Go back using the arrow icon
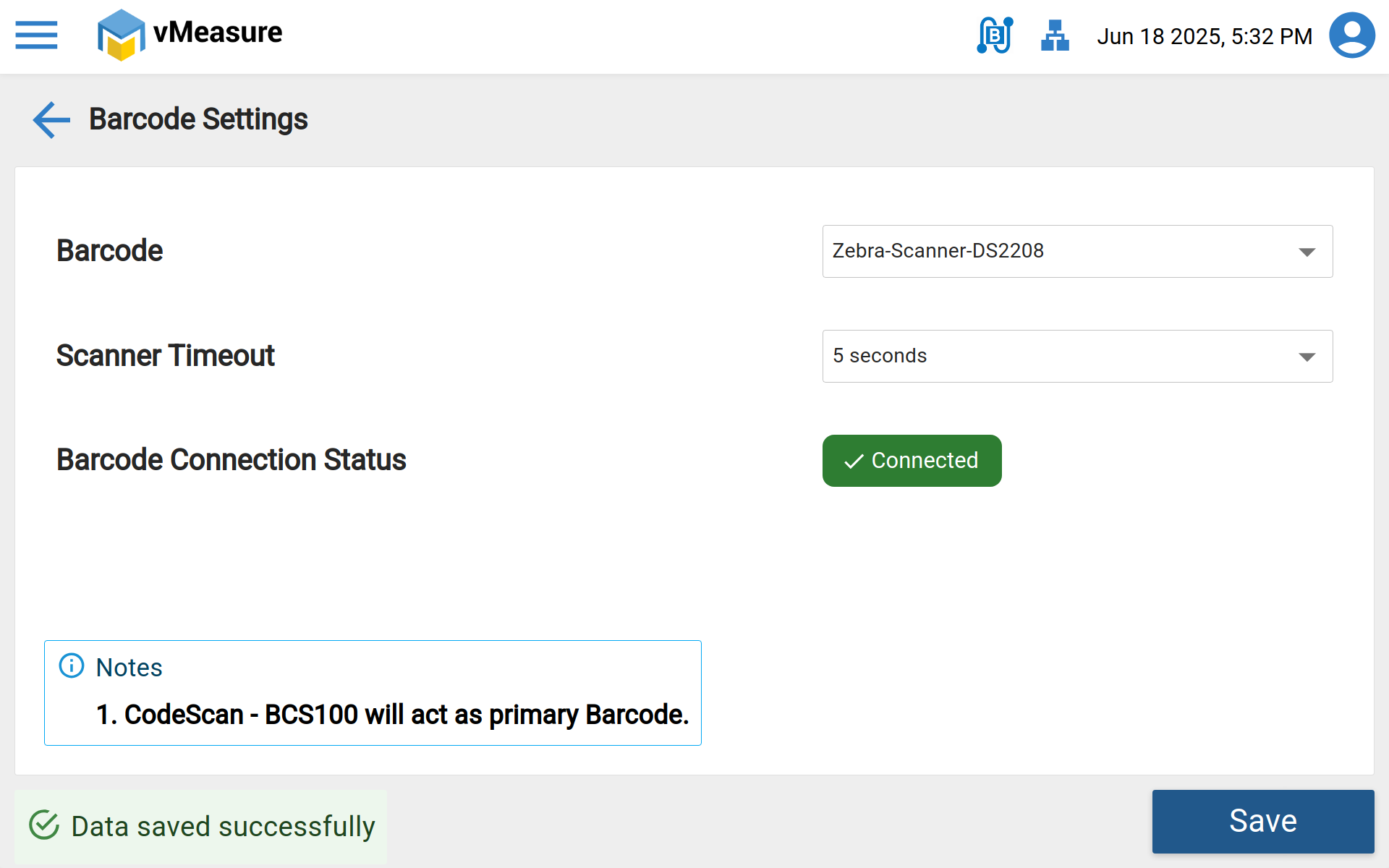This screenshot has width=1389, height=868. point(51,119)
